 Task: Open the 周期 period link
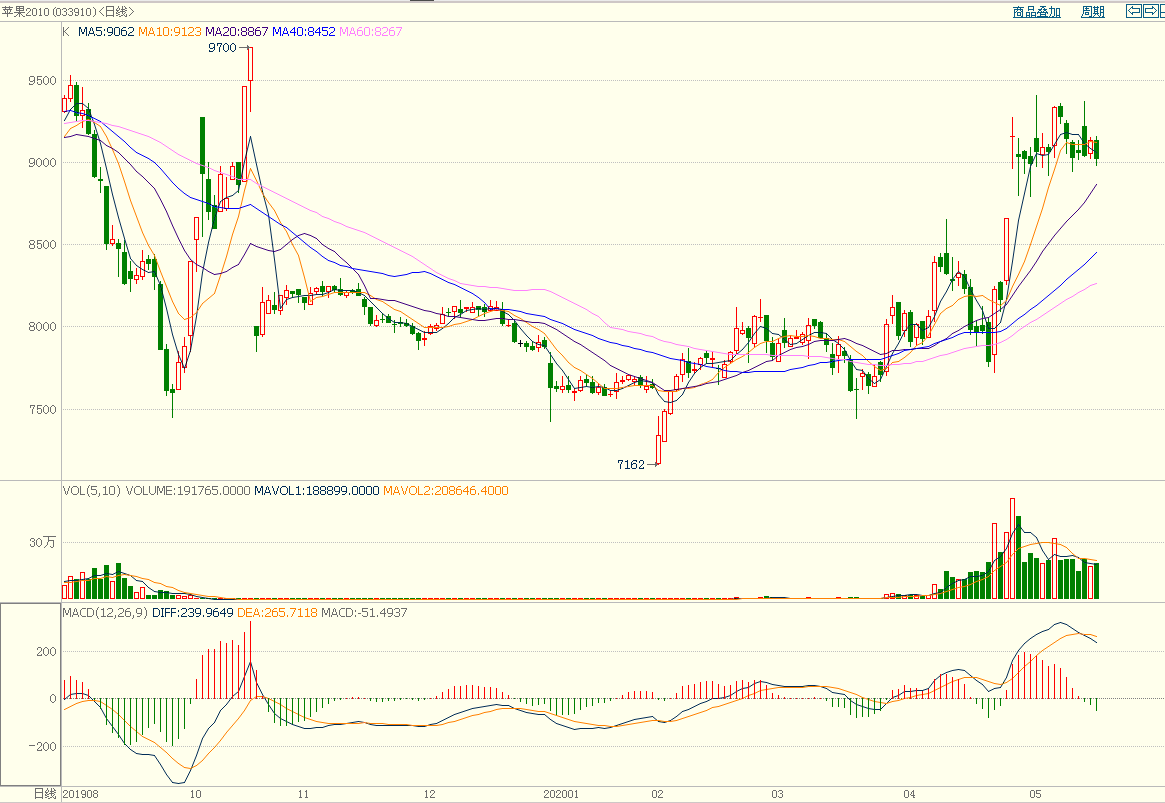pyautogui.click(x=1093, y=12)
